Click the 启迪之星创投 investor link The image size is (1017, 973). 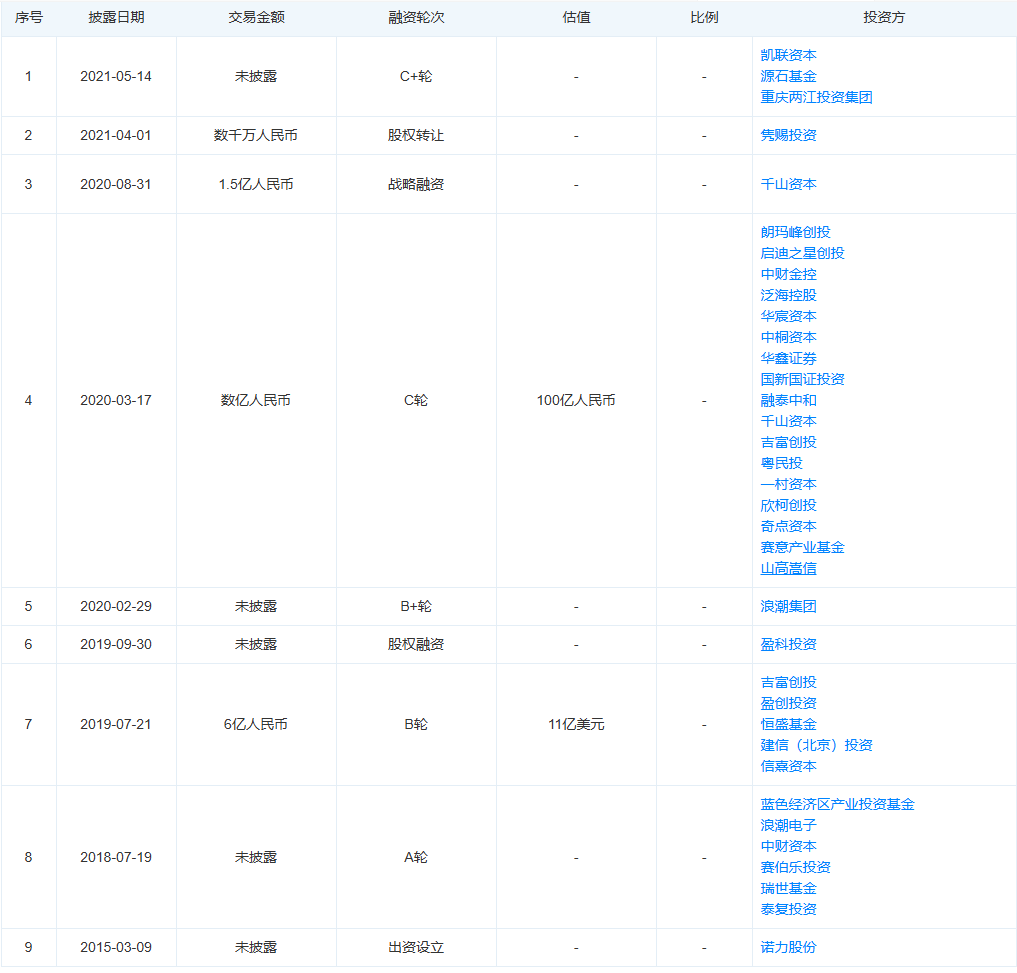[x=802, y=253]
